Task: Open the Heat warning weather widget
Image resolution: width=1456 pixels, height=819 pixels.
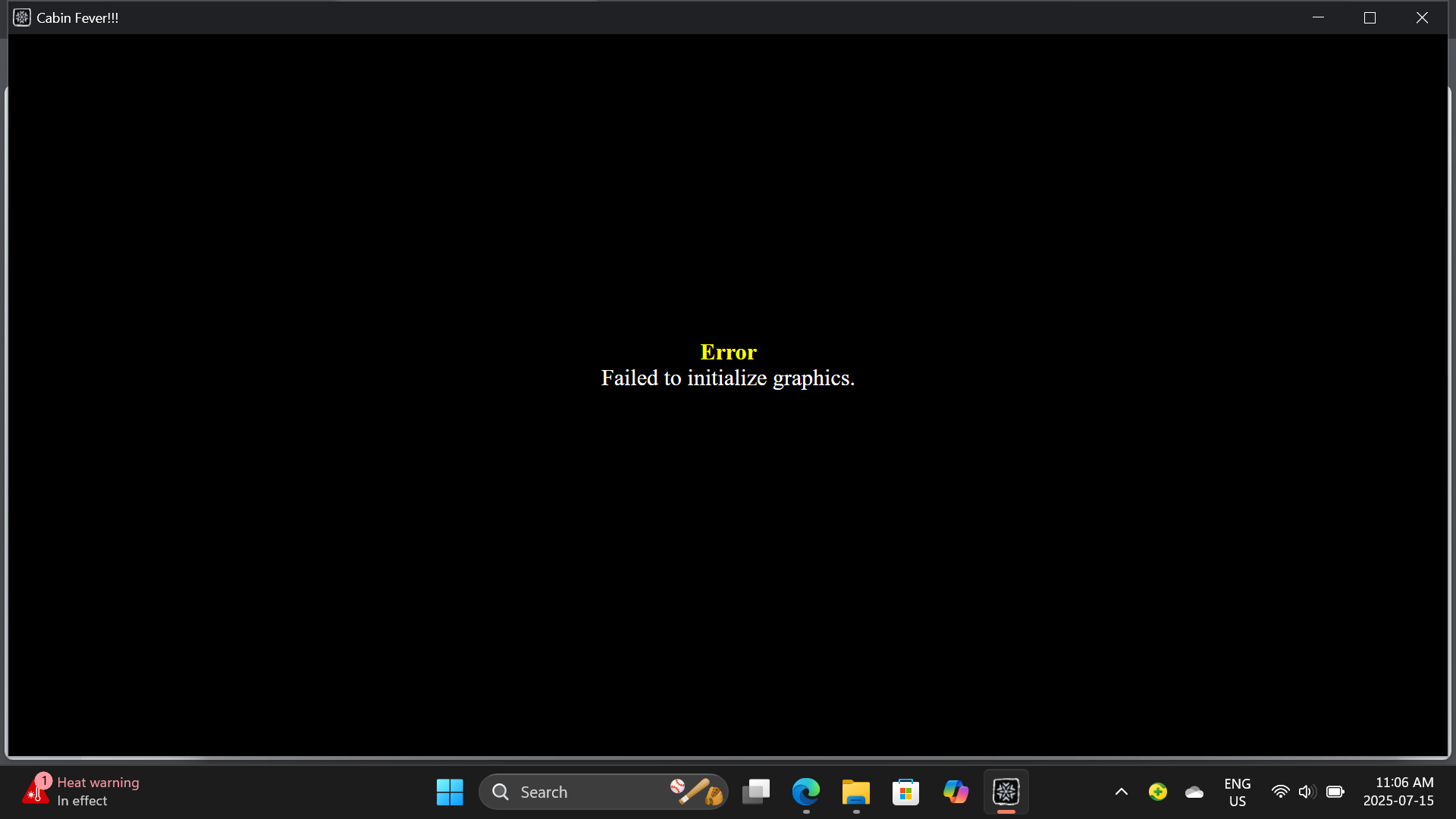Action: click(x=80, y=792)
